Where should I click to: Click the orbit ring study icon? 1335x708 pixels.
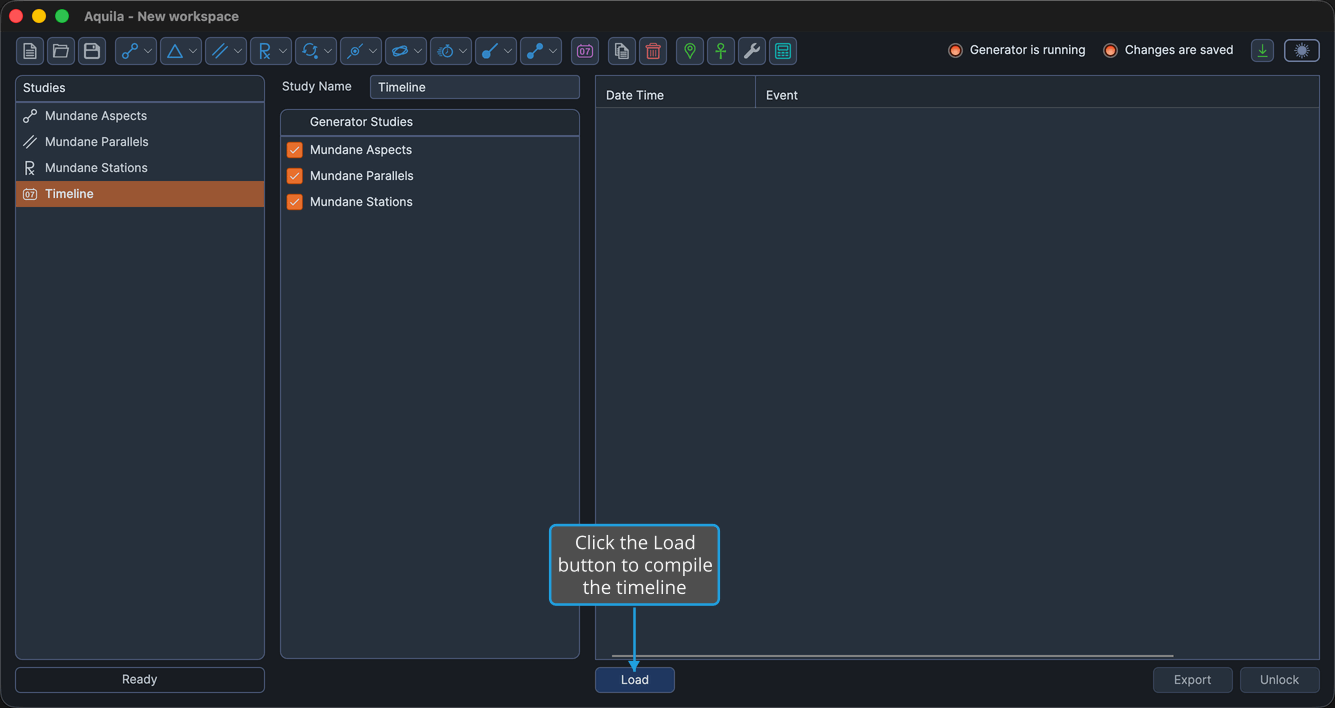click(399, 51)
